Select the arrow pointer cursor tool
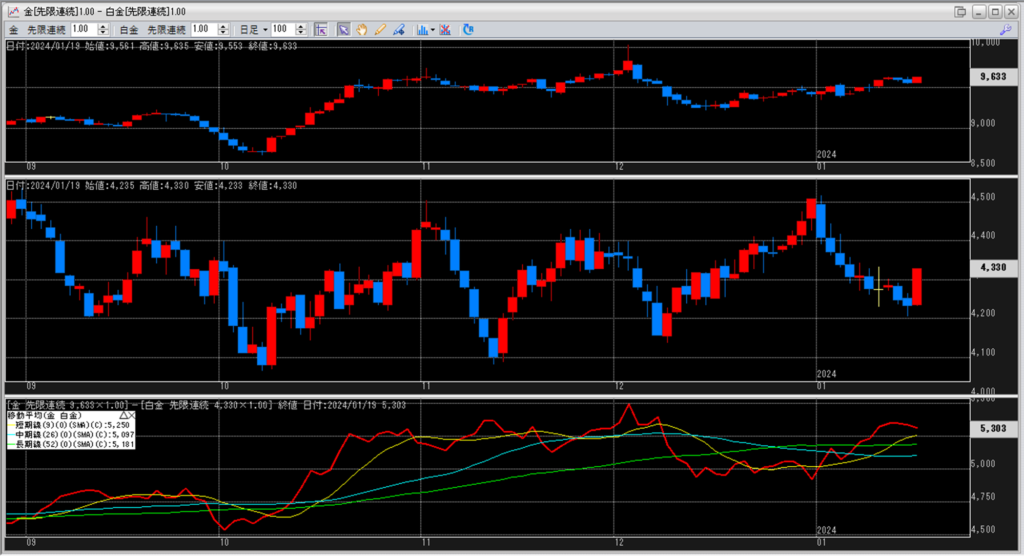 pos(343,30)
